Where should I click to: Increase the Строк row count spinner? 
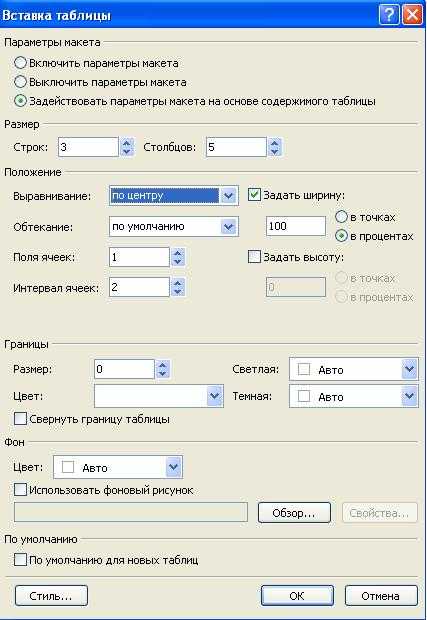127,143
